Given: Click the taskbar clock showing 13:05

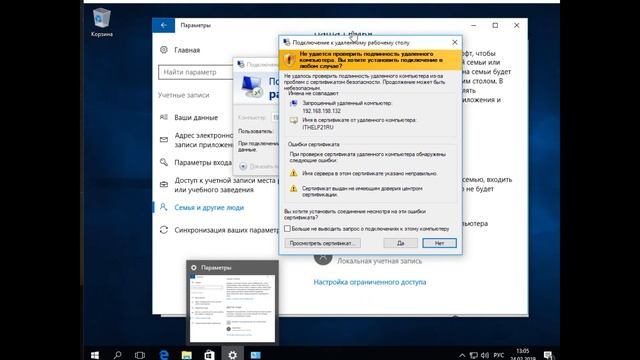Looking at the screenshot, I should point(523,354).
